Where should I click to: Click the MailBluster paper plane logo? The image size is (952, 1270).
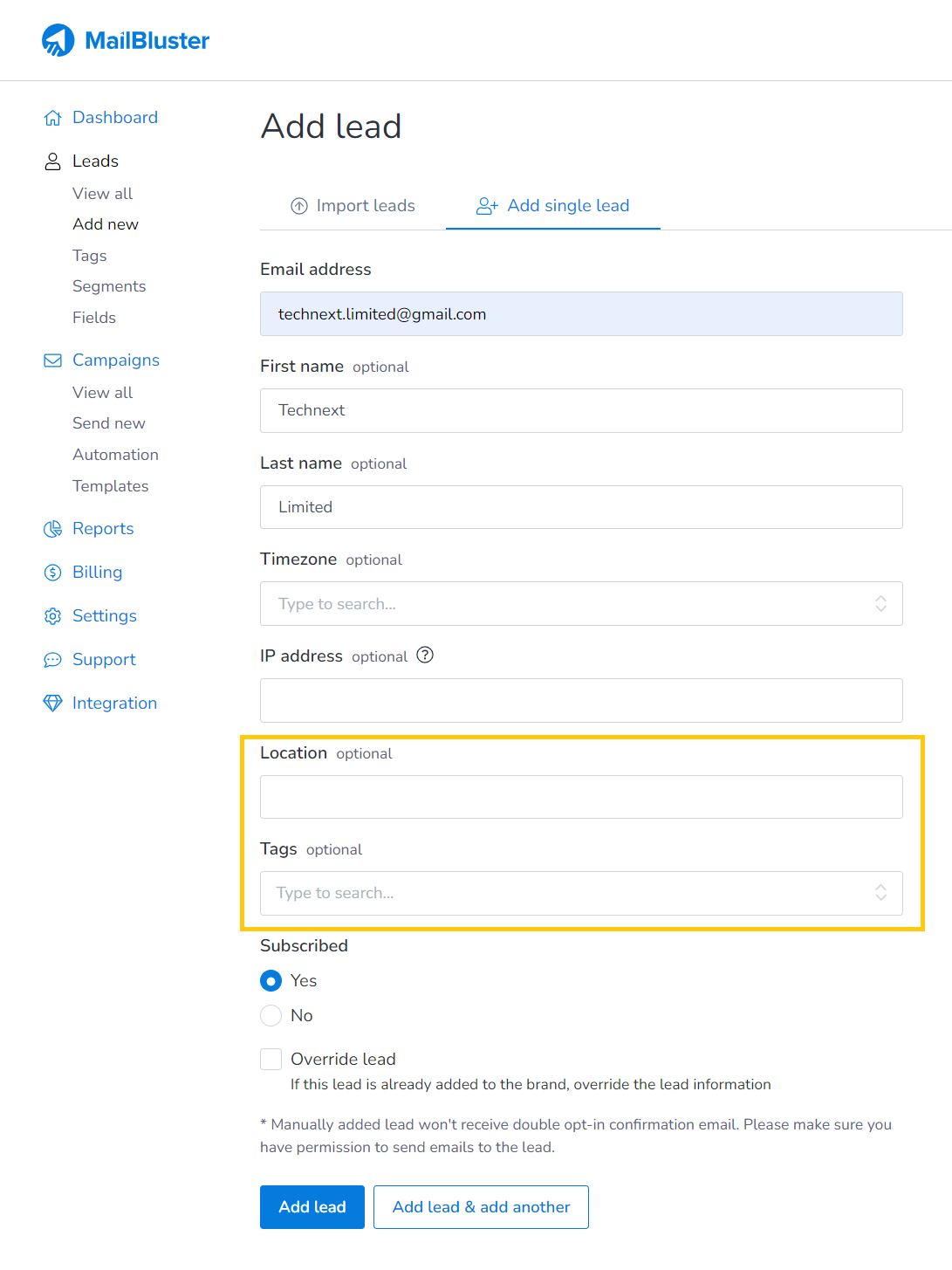pos(58,40)
